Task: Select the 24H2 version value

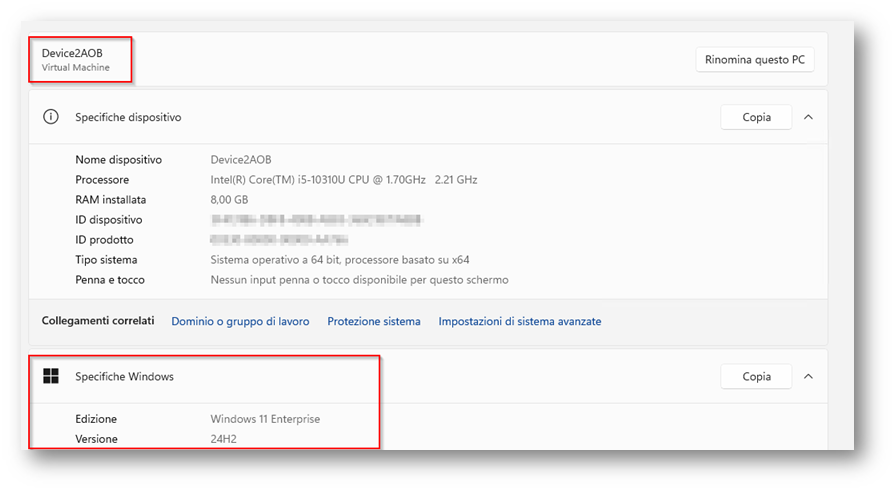Action: coord(223,439)
